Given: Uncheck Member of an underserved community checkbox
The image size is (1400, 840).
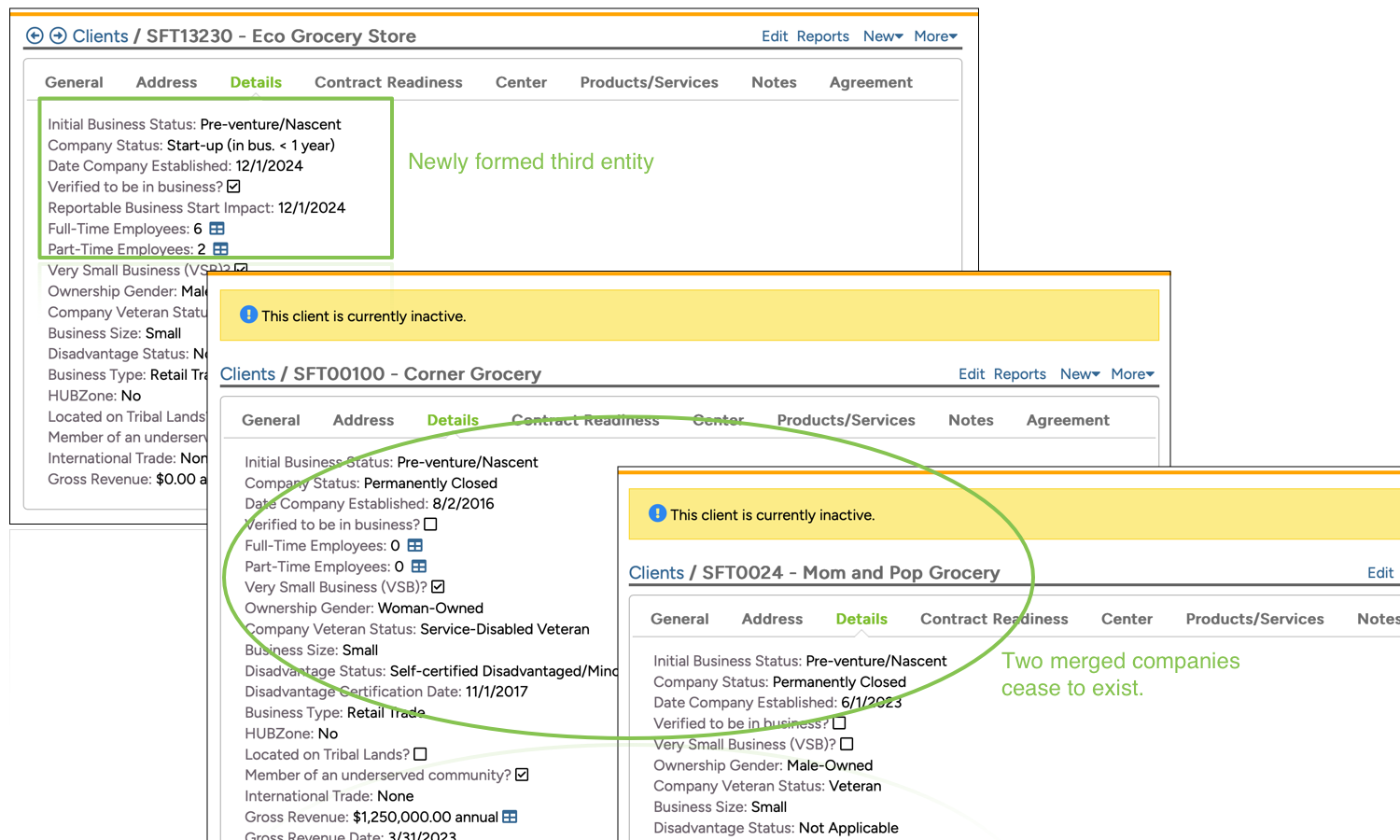Looking at the screenshot, I should tap(522, 775).
